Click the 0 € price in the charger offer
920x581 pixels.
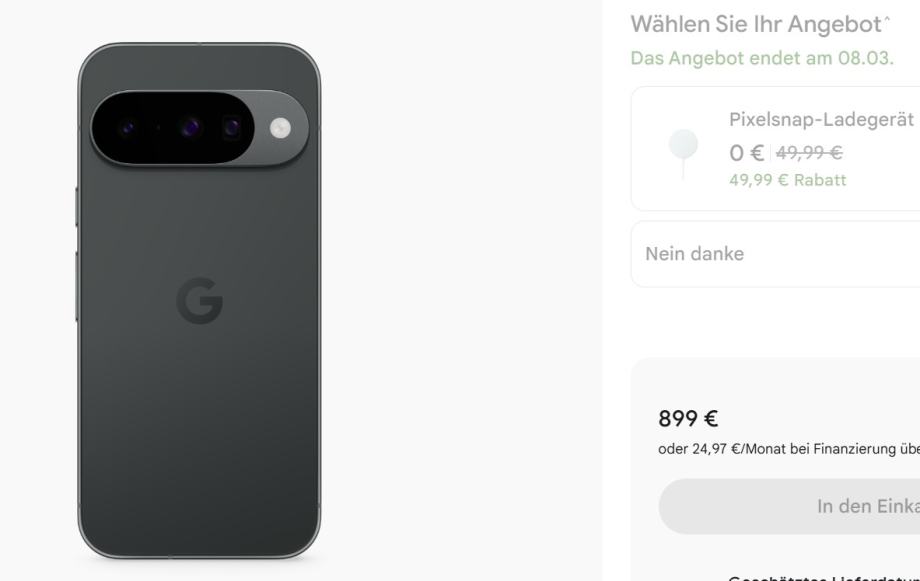click(746, 153)
